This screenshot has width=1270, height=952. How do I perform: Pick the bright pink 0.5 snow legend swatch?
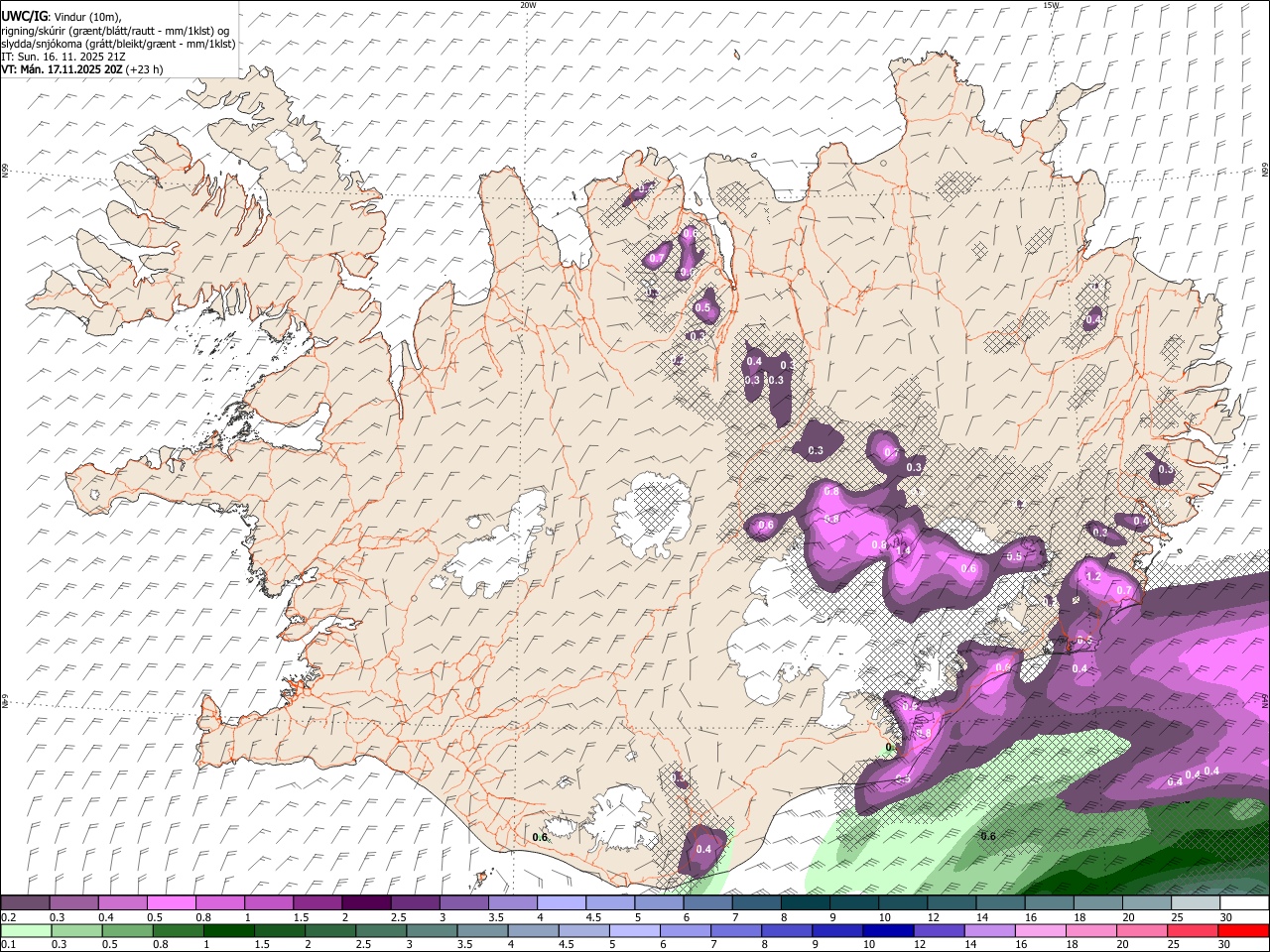coord(171,902)
